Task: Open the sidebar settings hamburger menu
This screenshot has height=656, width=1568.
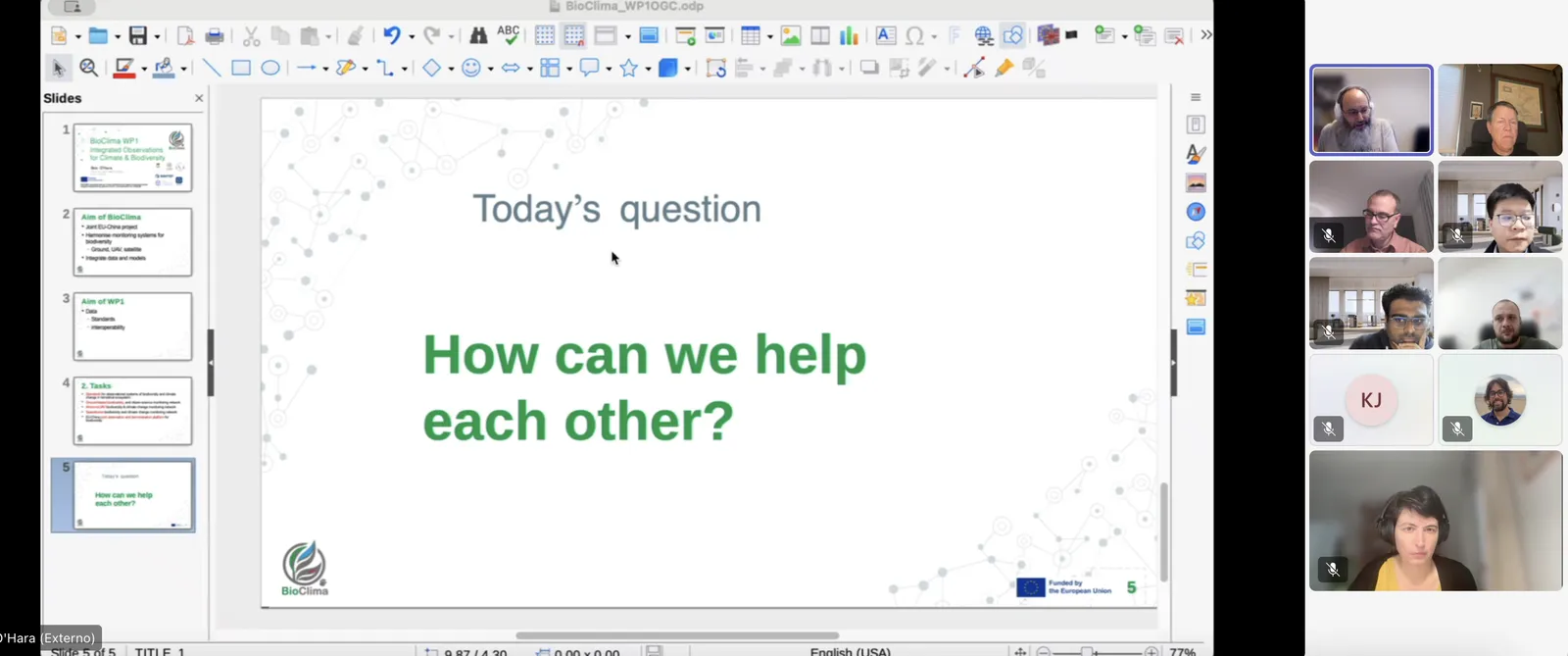Action: click(1196, 97)
